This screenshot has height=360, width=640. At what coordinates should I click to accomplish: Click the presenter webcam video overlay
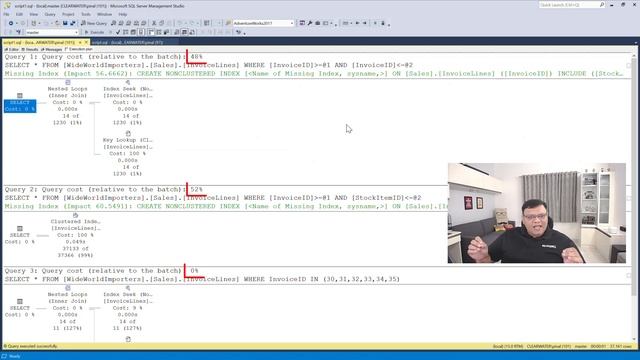pyautogui.click(x=537, y=213)
